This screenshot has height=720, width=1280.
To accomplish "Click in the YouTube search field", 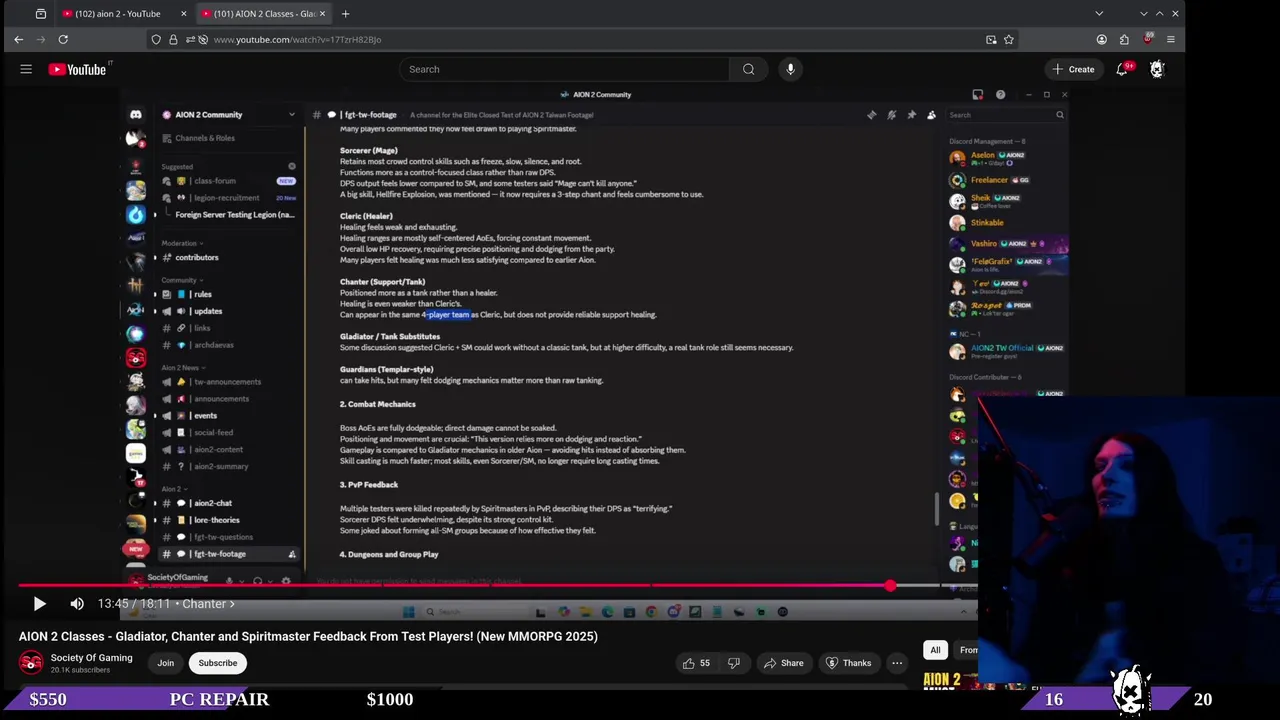I will (x=565, y=69).
